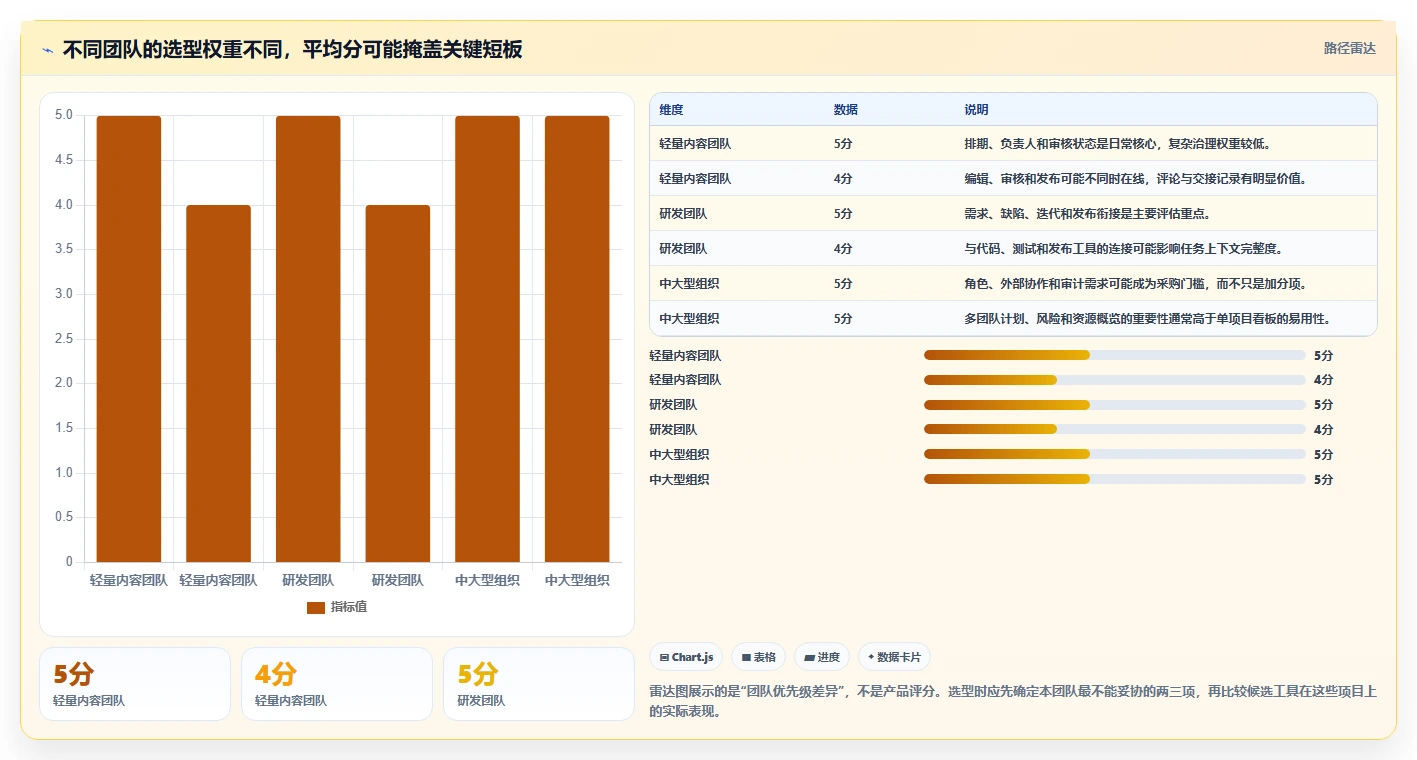Click the Chart.js tag pill
This screenshot has width=1417, height=760.
pos(686,657)
